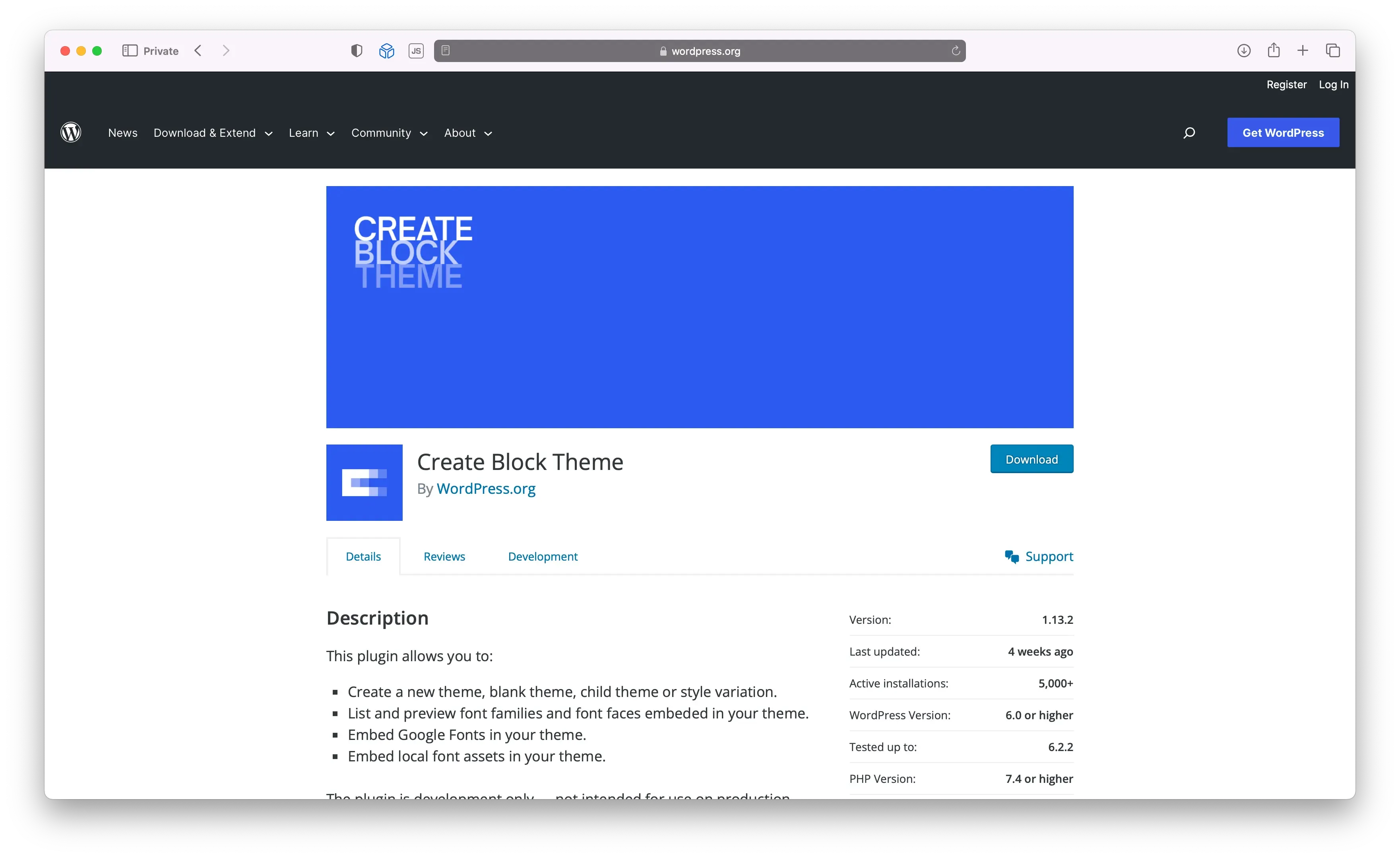Go forward with the browser forward arrow
The image size is (1400, 858).
tap(226, 50)
